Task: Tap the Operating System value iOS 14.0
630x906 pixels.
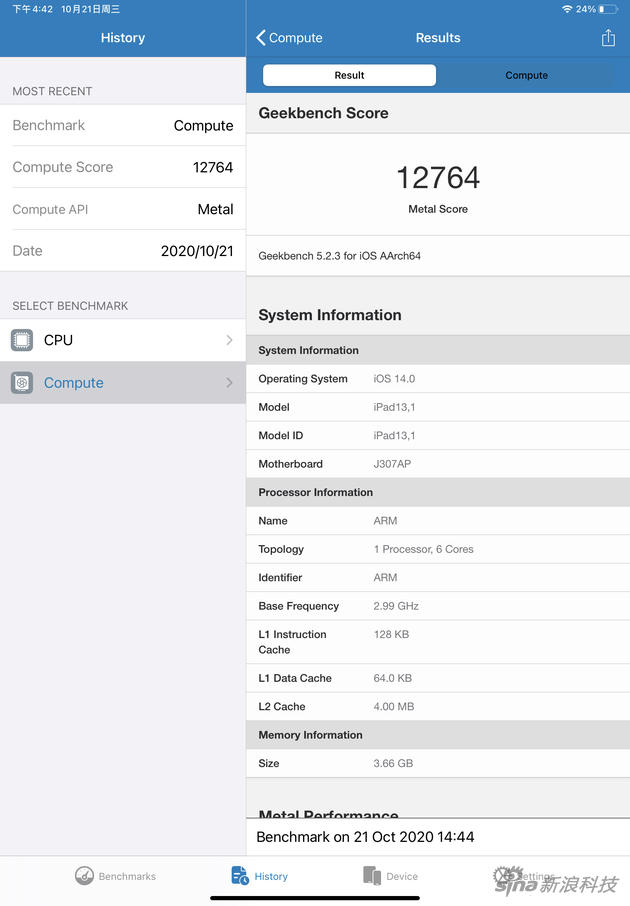Action: 394,379
